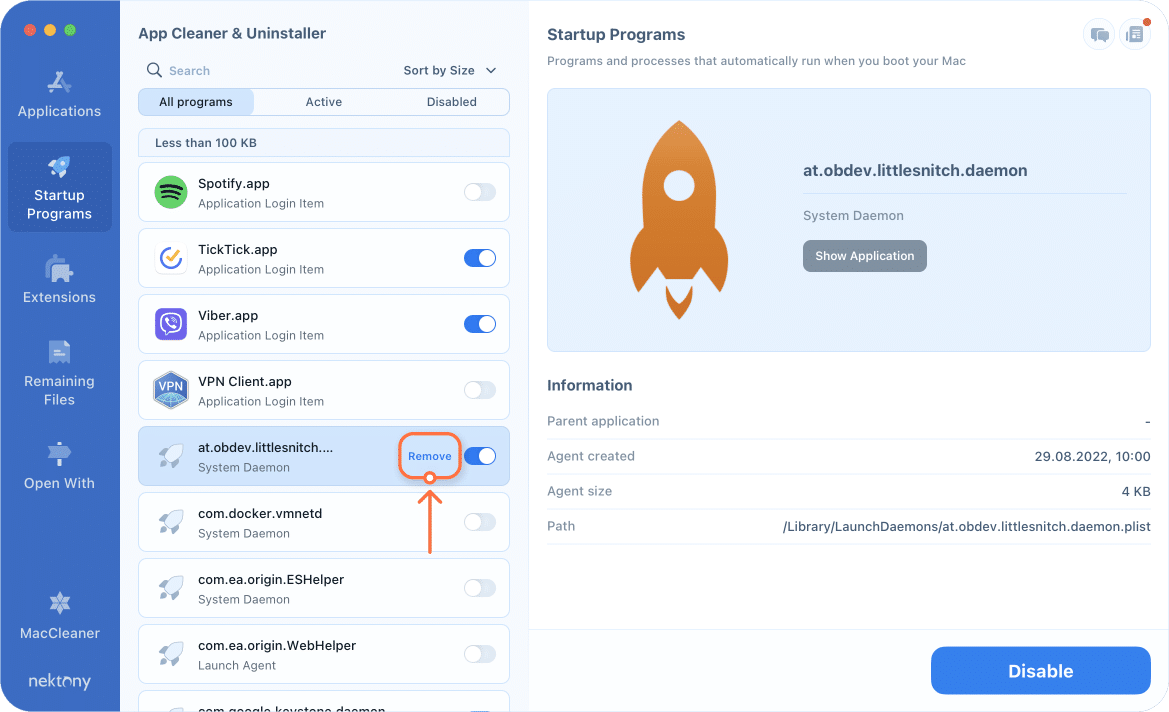Select the TickTick.app row name
The width and height of the screenshot is (1169, 712).
(237, 250)
